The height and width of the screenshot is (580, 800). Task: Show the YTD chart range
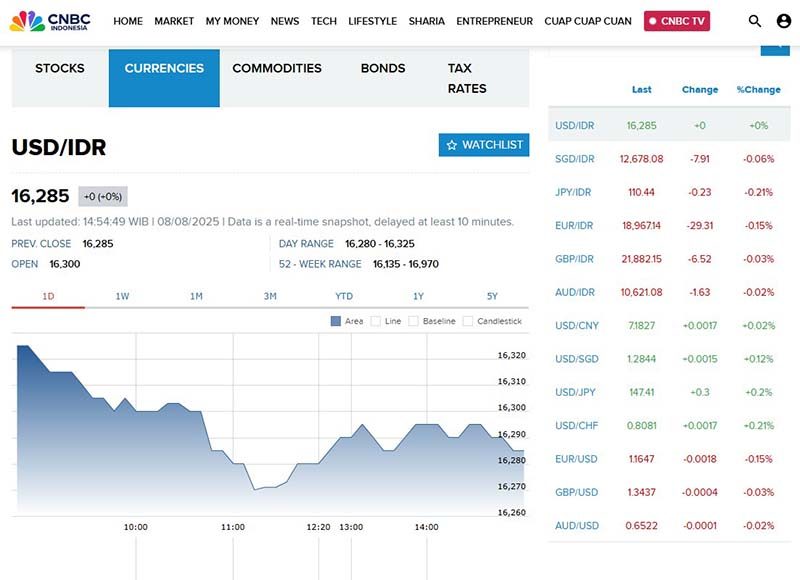pos(344,296)
